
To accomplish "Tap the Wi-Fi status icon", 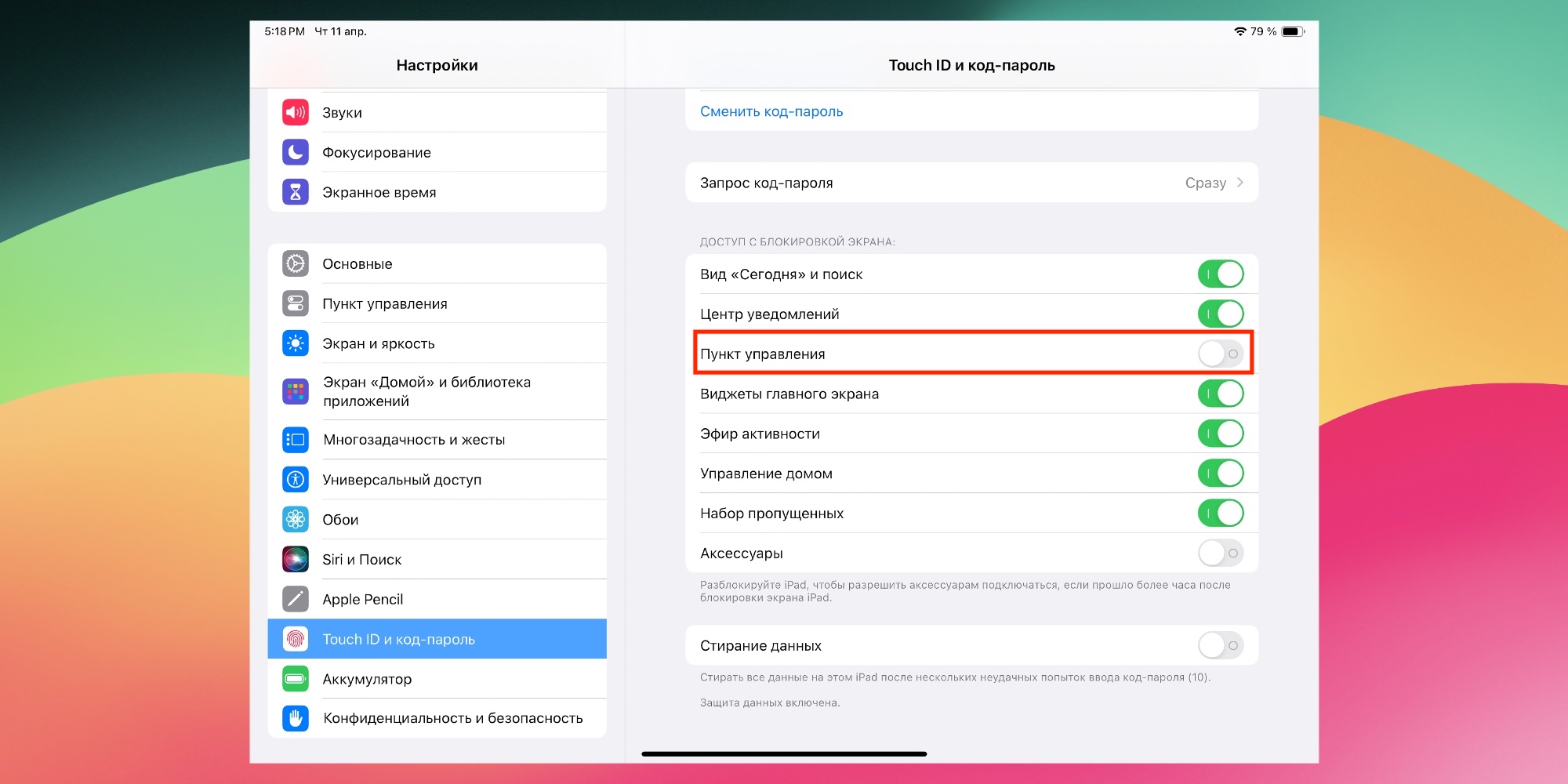I will click(1240, 31).
